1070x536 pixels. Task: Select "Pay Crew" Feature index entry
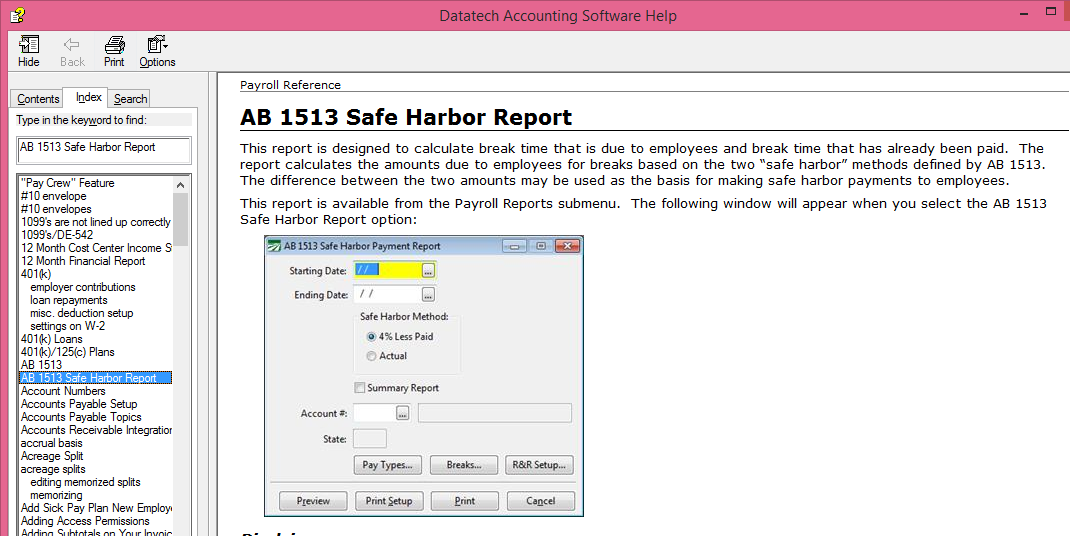coord(68,183)
